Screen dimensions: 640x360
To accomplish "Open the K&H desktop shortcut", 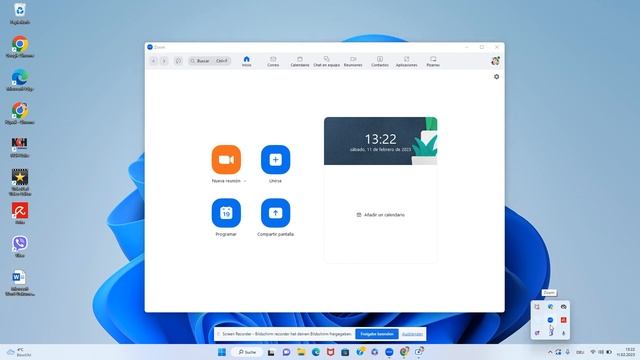I will pos(20,147).
